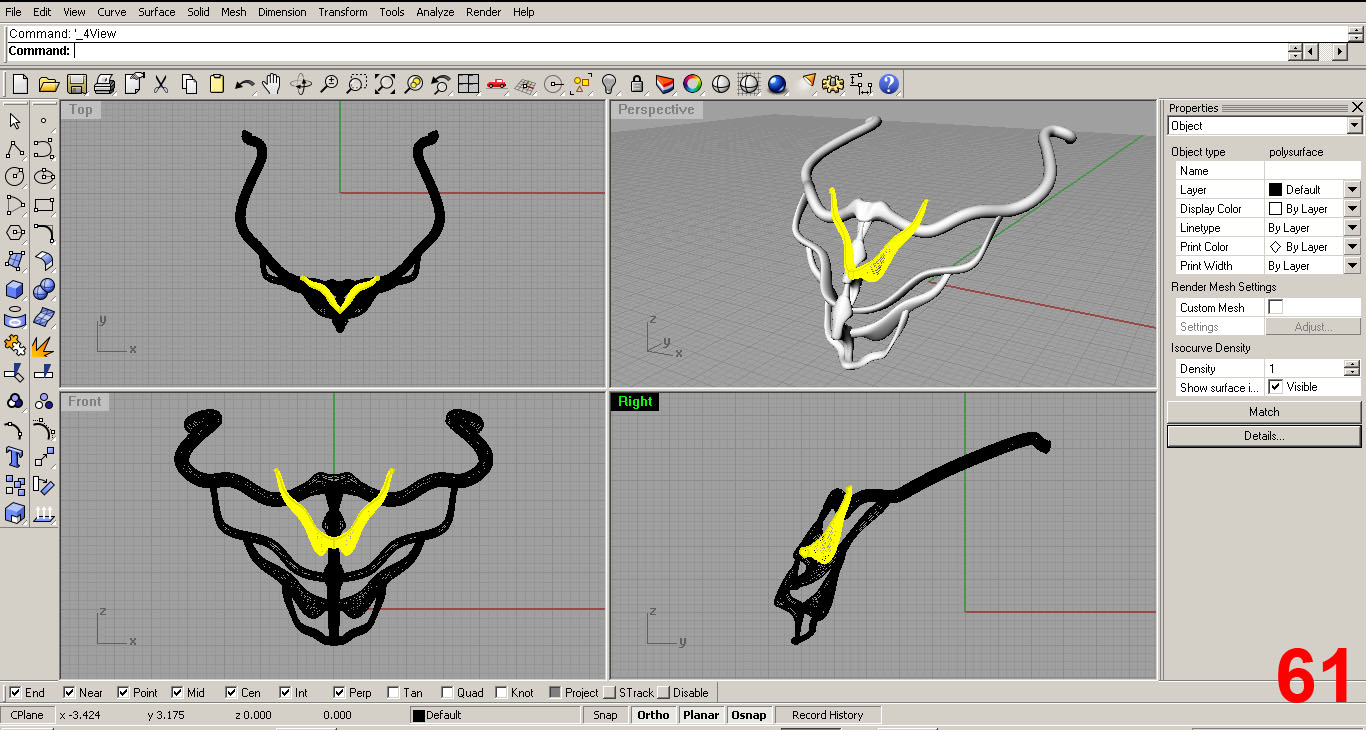Open the Right viewport title menu
This screenshot has width=1366, height=730.
pyautogui.click(x=635, y=401)
